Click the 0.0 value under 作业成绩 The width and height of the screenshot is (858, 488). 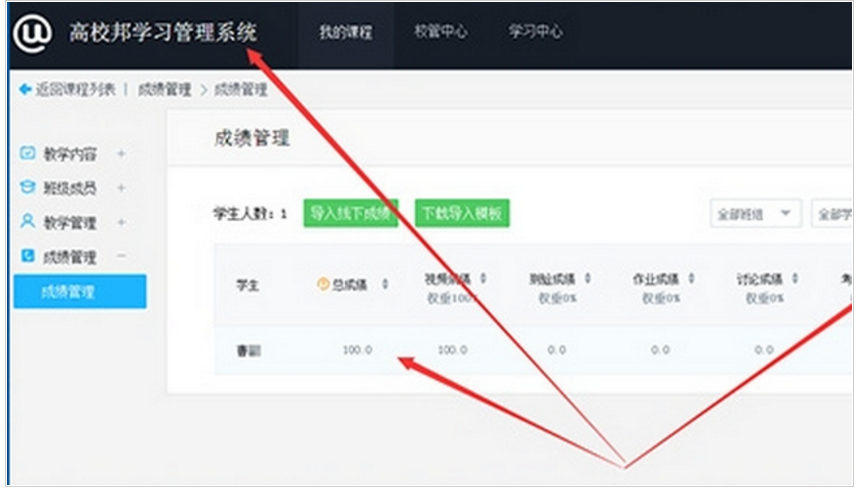660,350
